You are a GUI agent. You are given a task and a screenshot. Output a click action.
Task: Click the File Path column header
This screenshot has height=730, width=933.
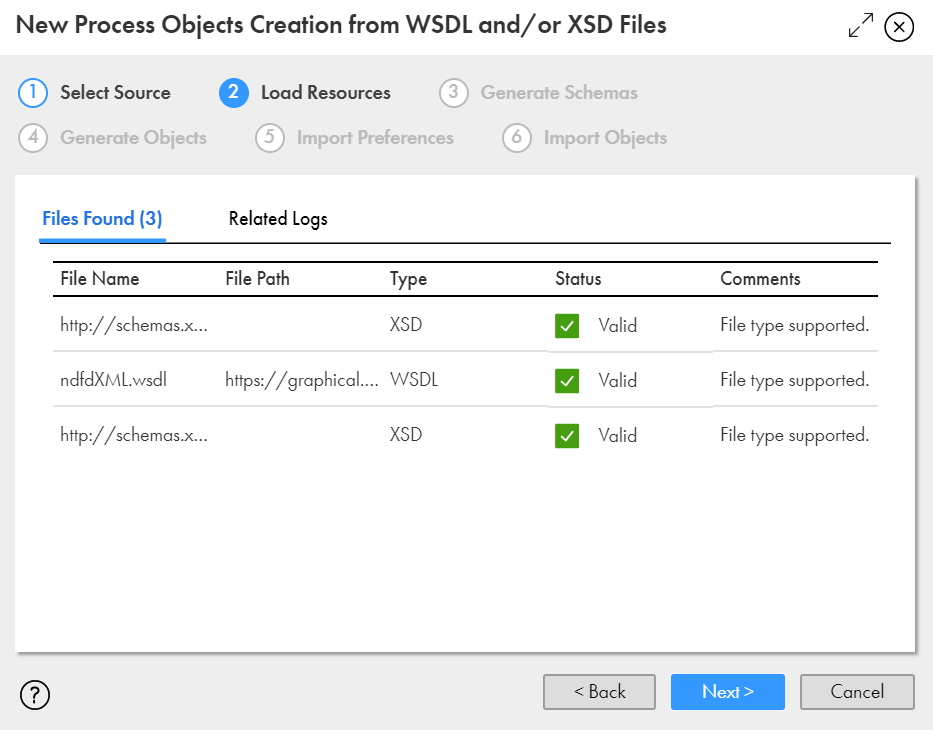[257, 278]
